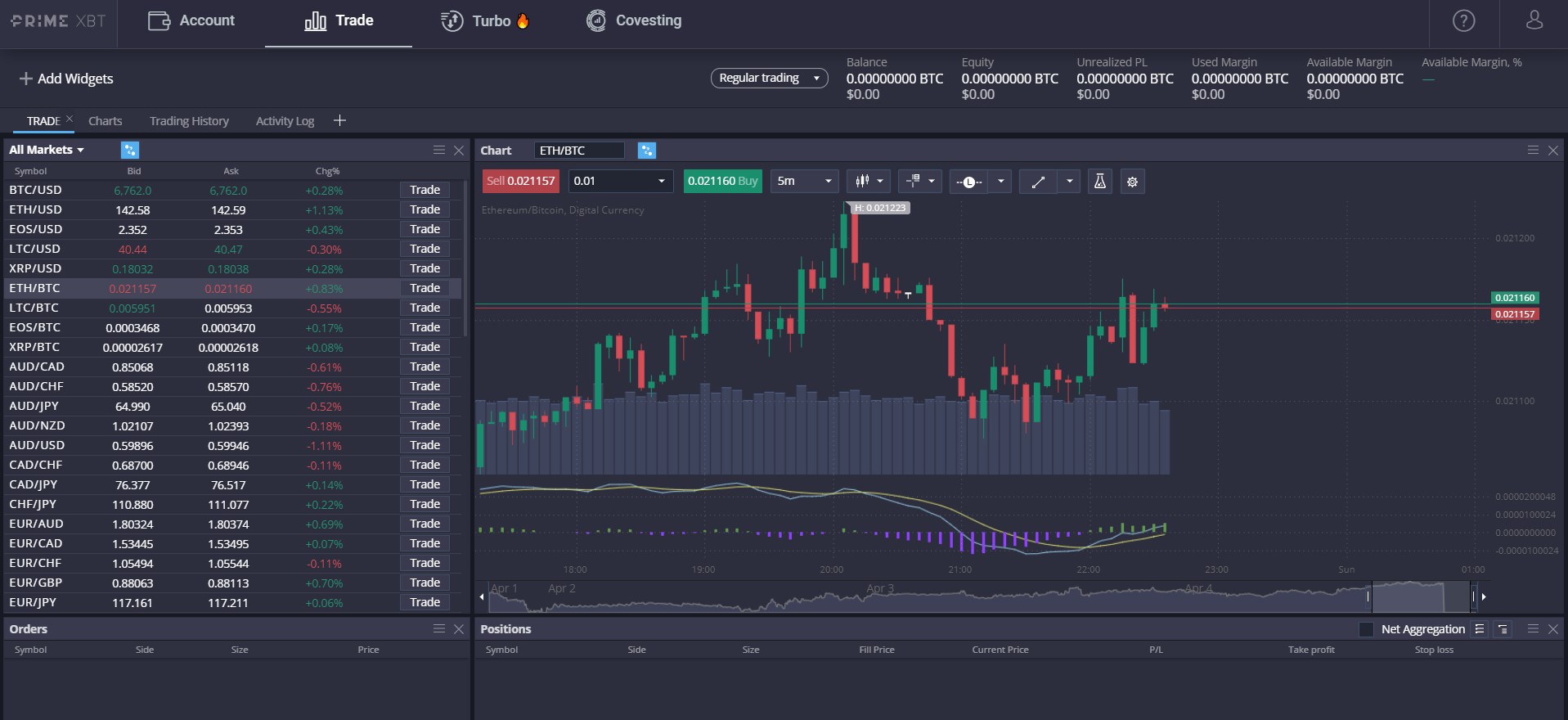Click the chart navigator left range handle
Image resolution: width=1568 pixels, height=720 pixels.
click(x=1368, y=596)
